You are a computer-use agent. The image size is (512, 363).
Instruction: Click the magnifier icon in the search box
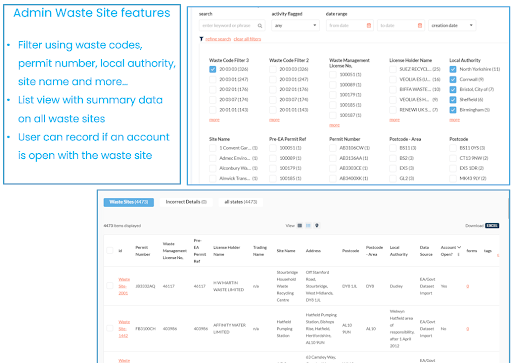tap(260, 26)
